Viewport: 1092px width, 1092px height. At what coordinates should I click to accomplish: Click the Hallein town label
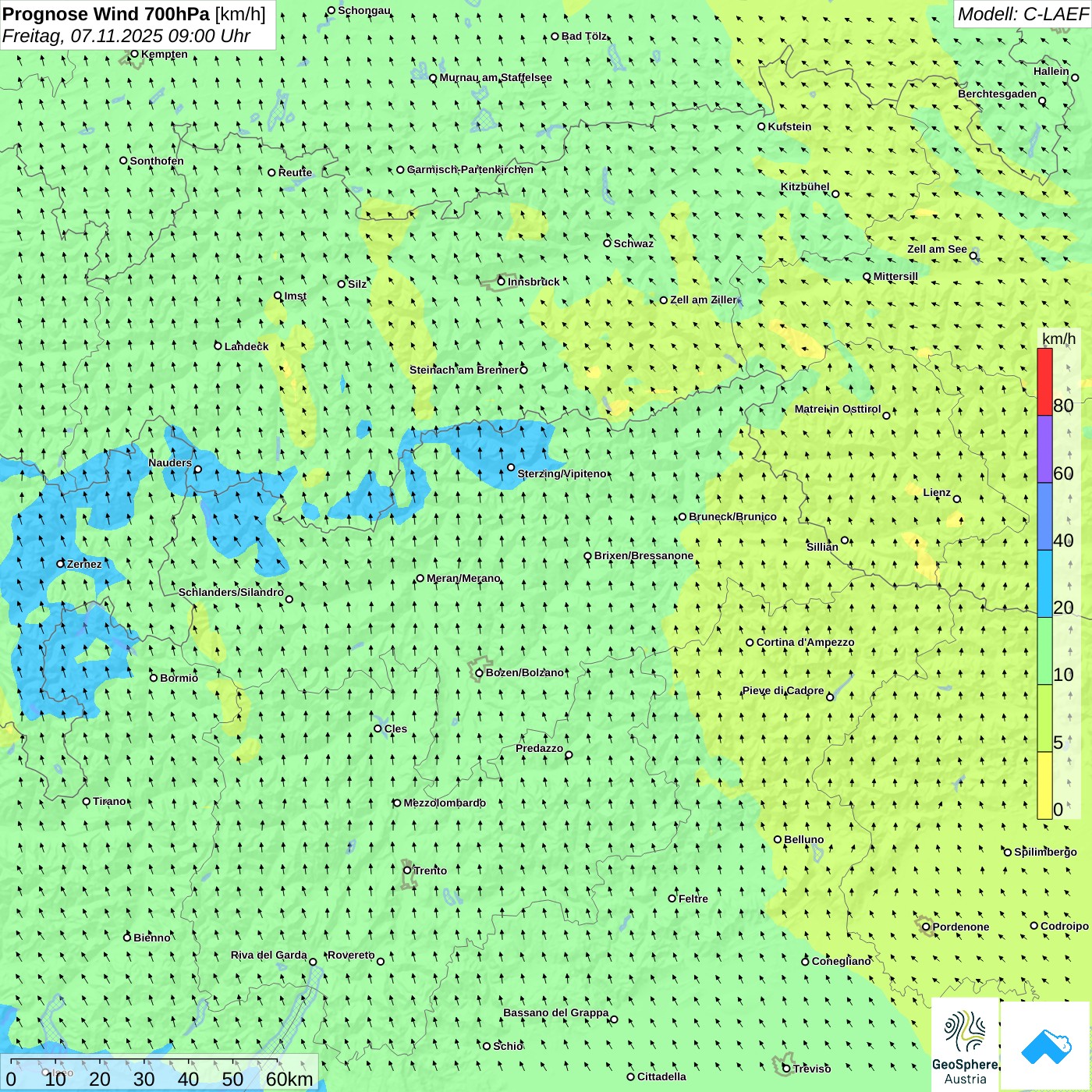pos(1051,71)
